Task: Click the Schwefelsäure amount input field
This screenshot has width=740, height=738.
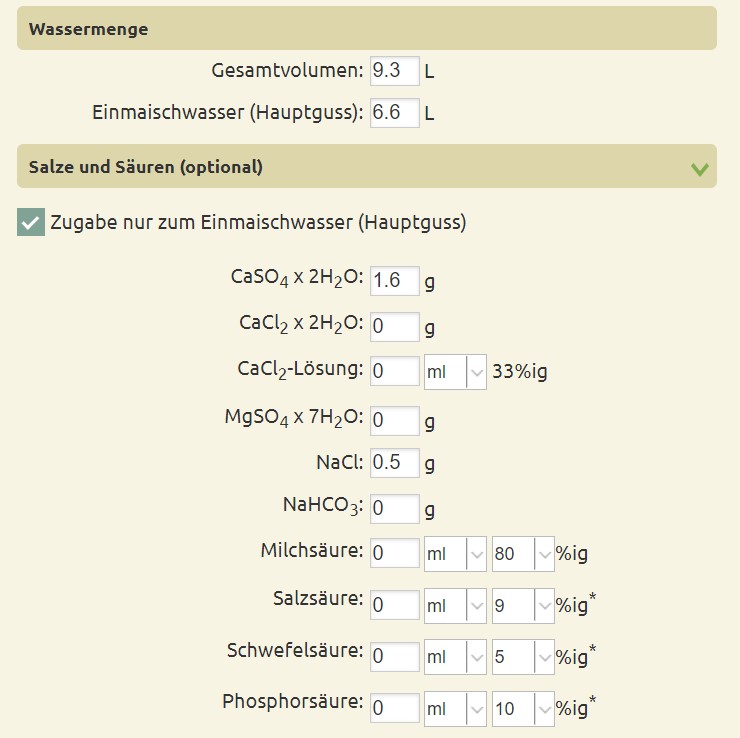Action: [394, 656]
